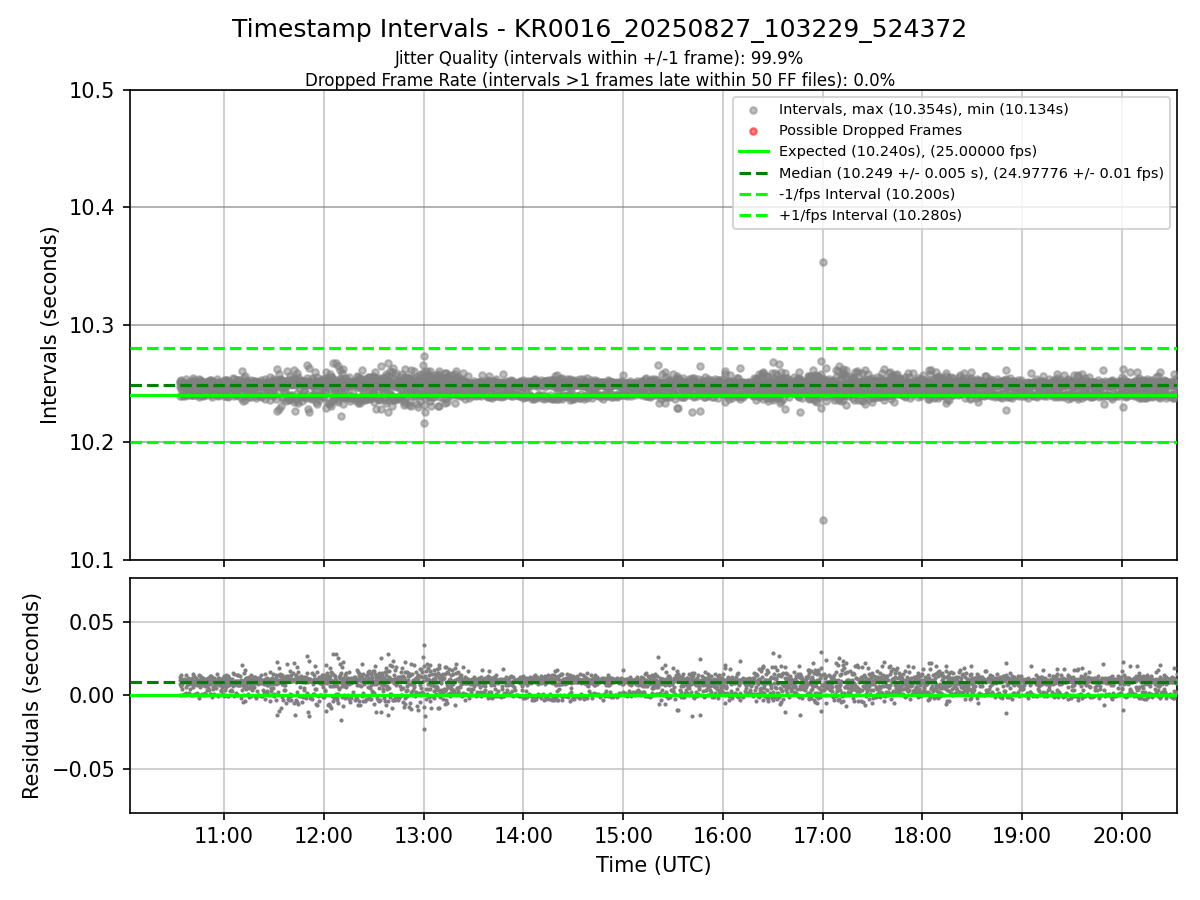The height and width of the screenshot is (900, 1200).
Task: Click the red dot marker beside 'Possible Dropped Frames'
Action: 754,131
